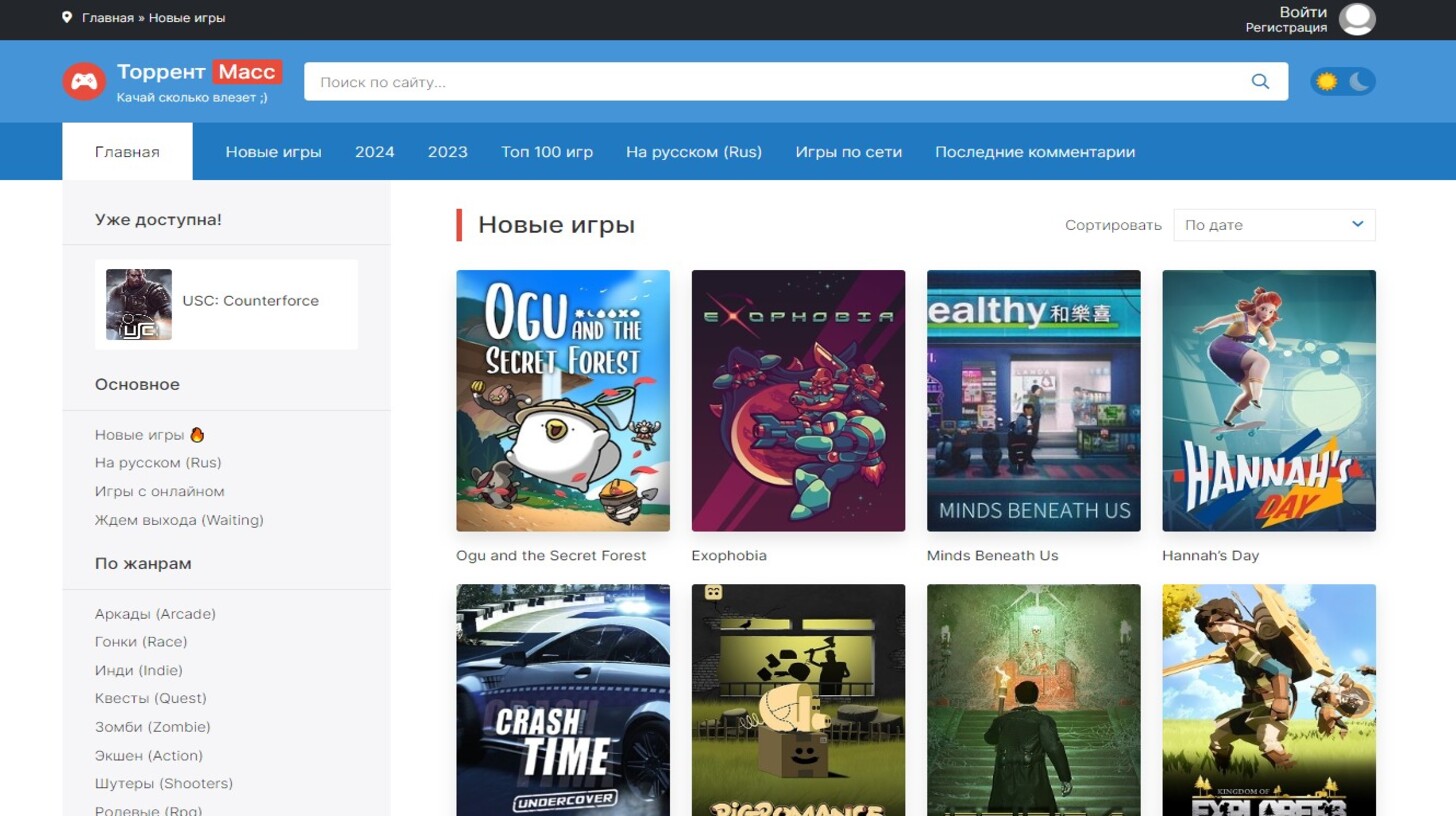Open Minds Beneath Us game cover

tap(1034, 400)
